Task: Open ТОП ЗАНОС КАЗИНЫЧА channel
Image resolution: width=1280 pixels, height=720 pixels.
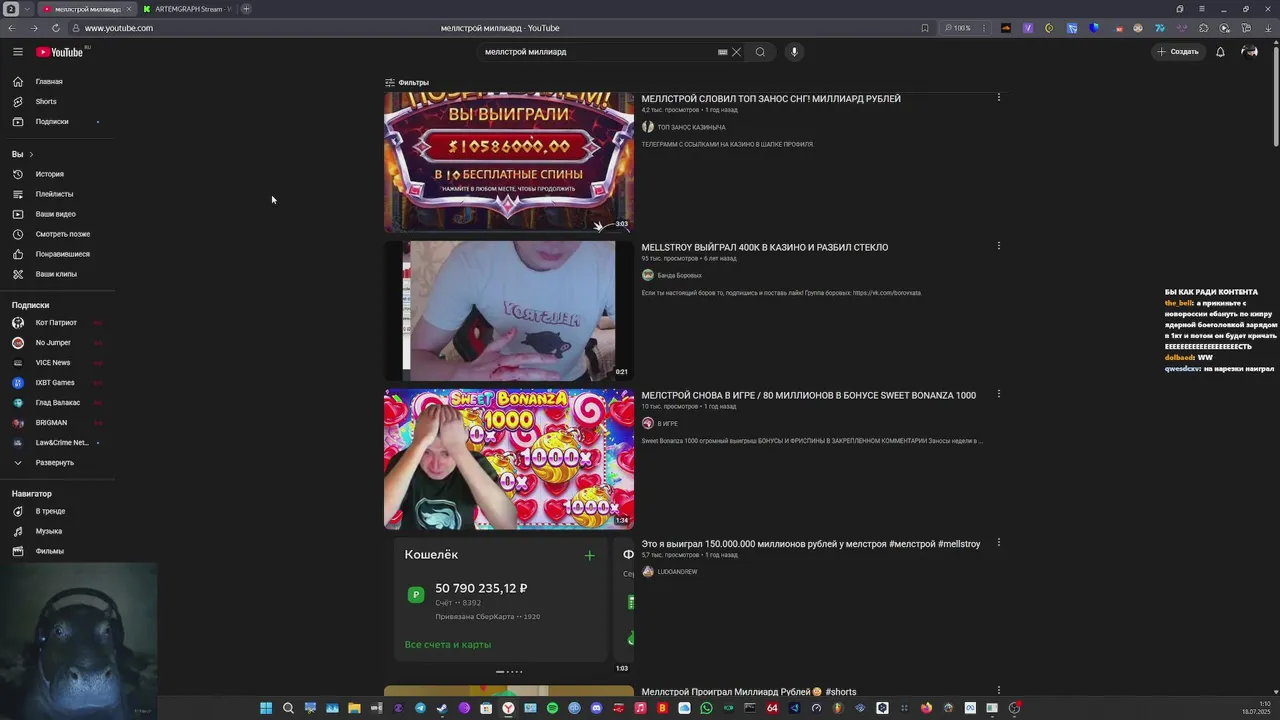Action: 691,127
